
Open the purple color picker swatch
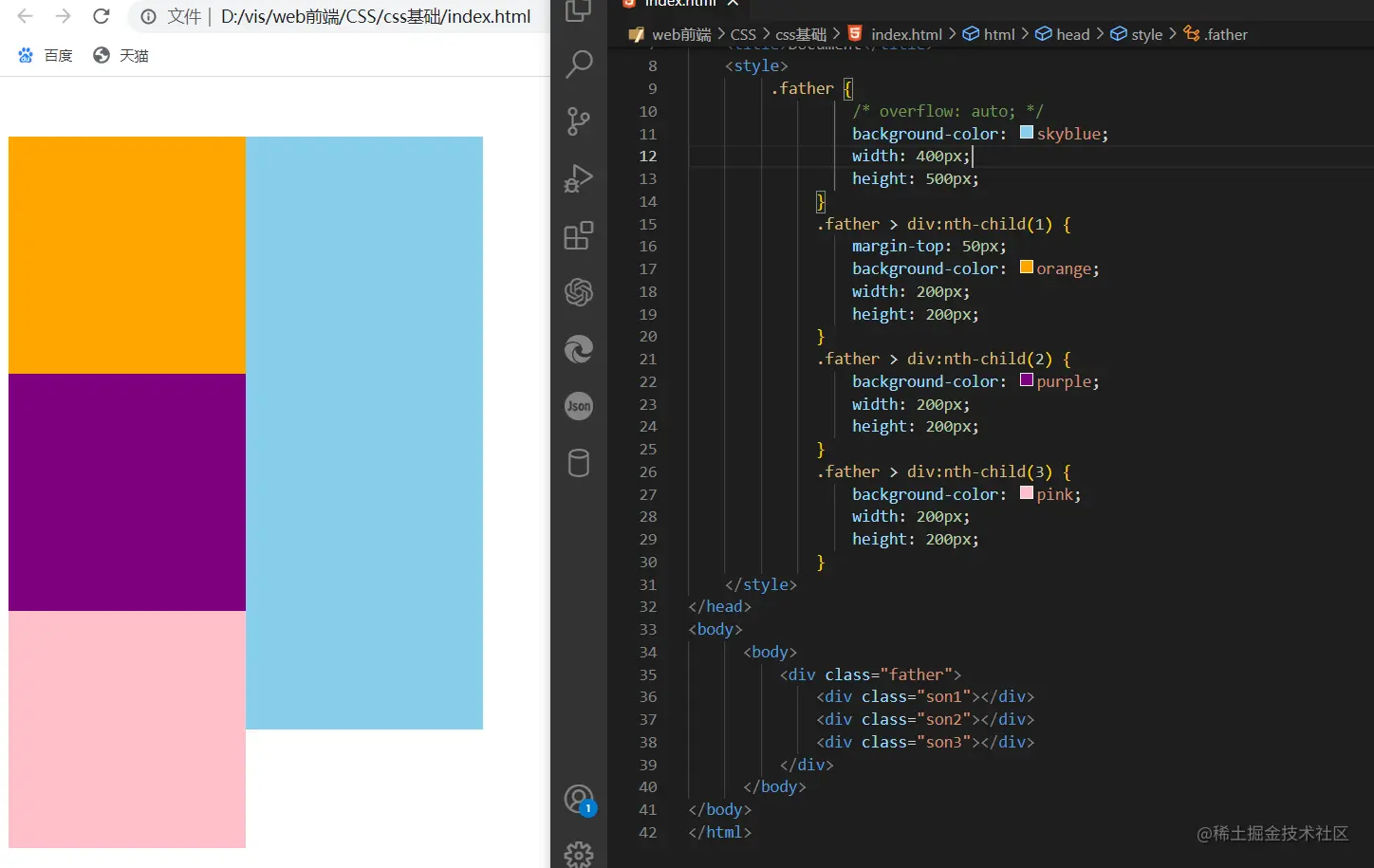coord(1027,380)
